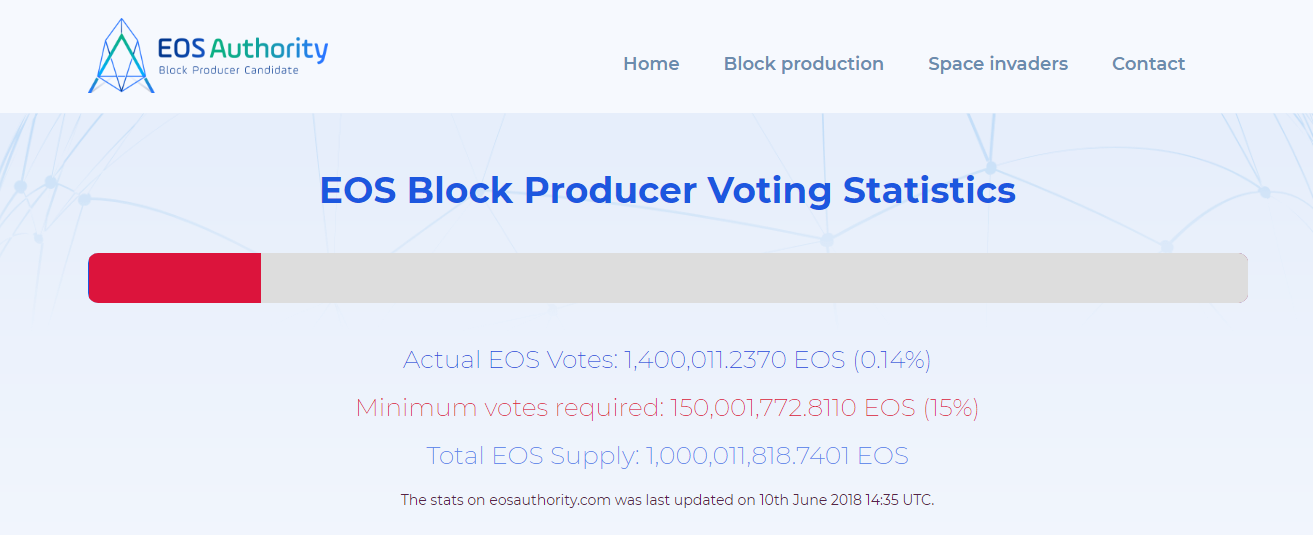Click the (15%) required percentage
This screenshot has height=535, width=1313.
pyautogui.click(x=950, y=408)
